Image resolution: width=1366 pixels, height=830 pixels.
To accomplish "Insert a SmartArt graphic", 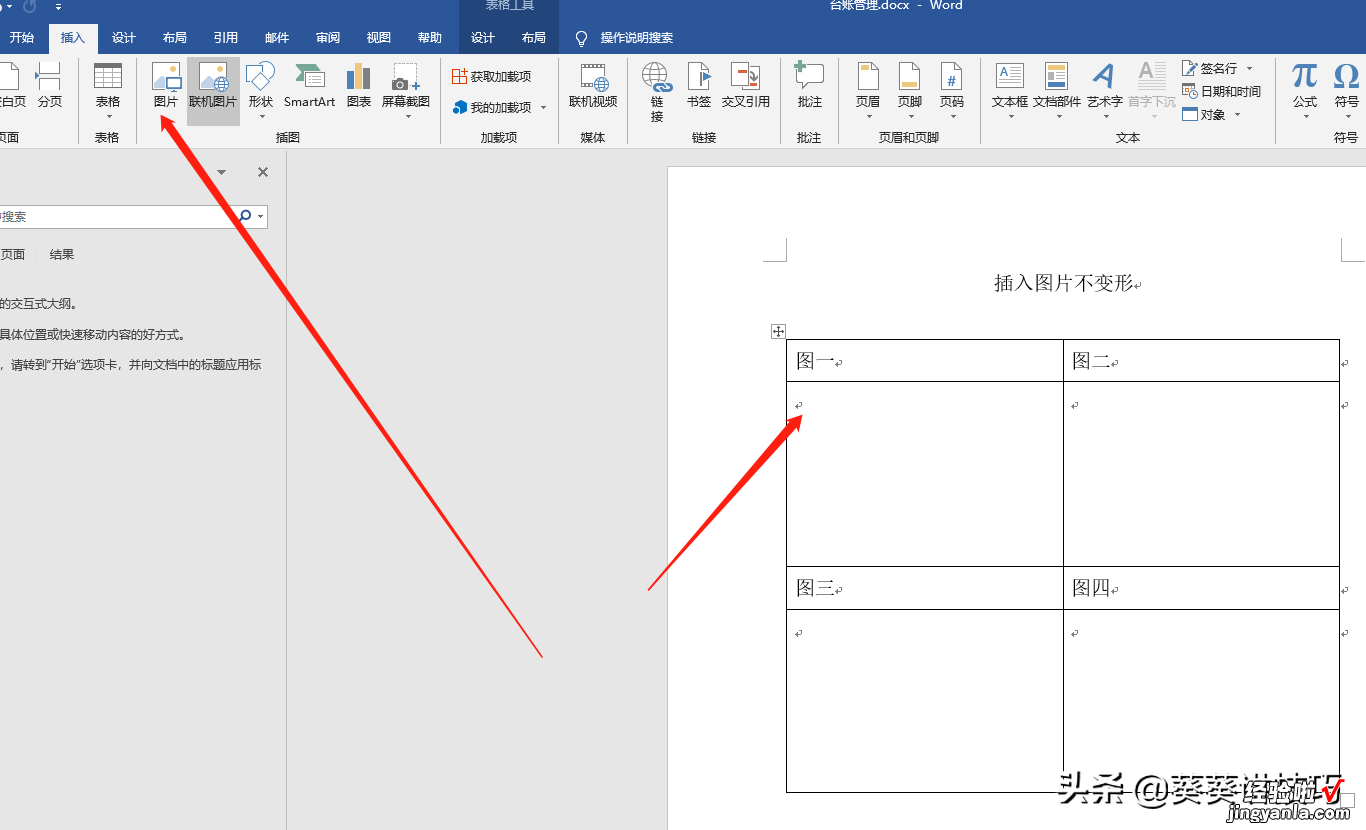I will [309, 86].
